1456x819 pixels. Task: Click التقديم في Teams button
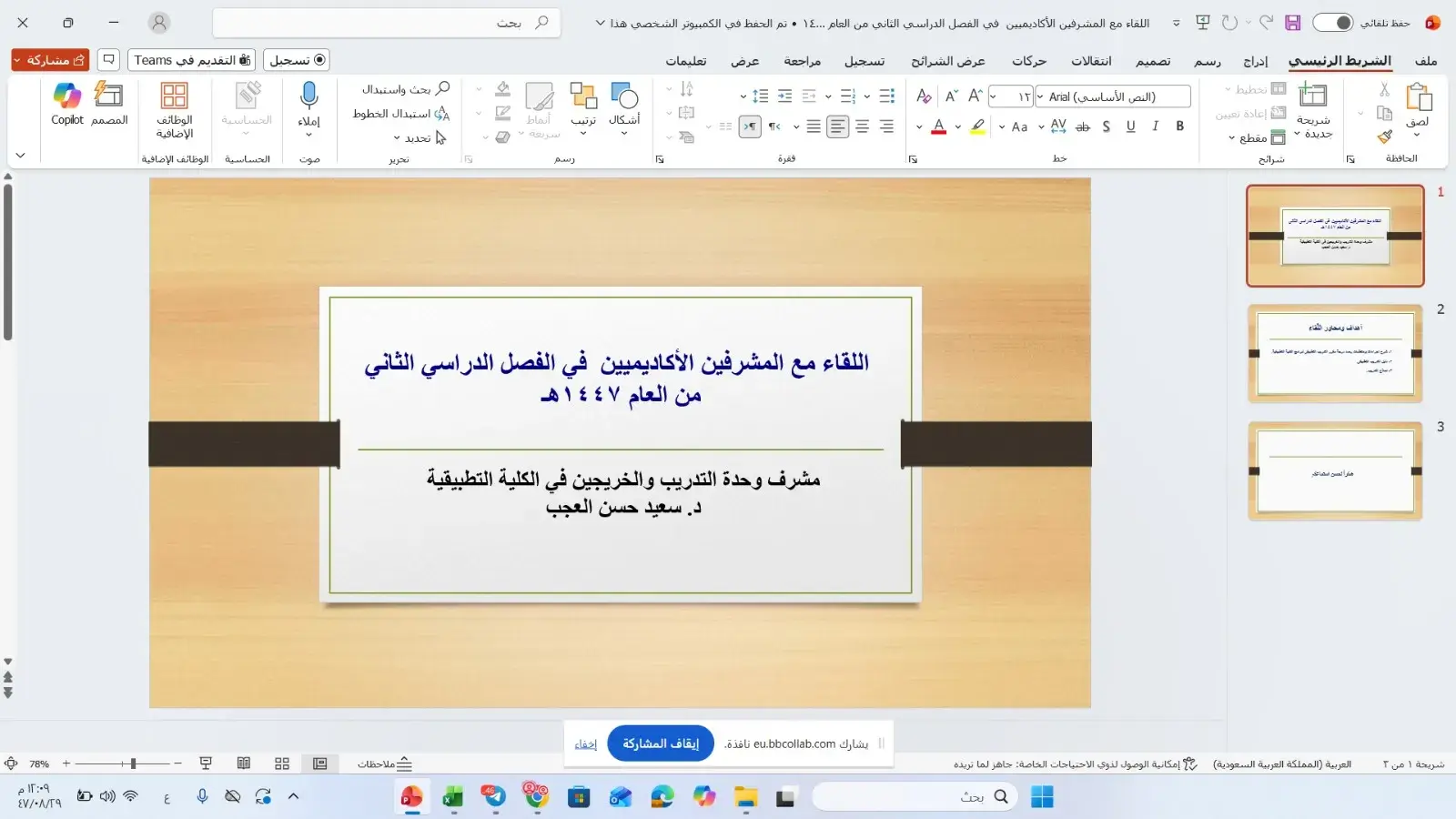point(193,59)
